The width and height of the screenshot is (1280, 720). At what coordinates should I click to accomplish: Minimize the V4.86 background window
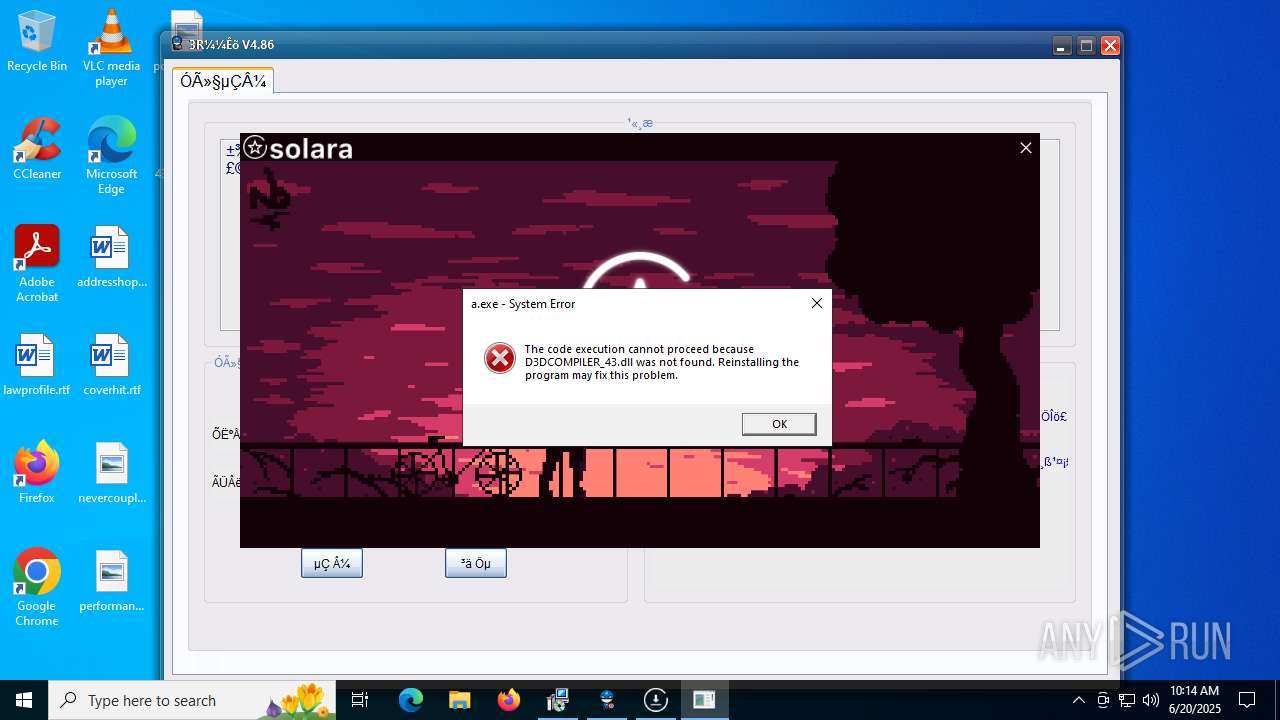tap(1062, 45)
